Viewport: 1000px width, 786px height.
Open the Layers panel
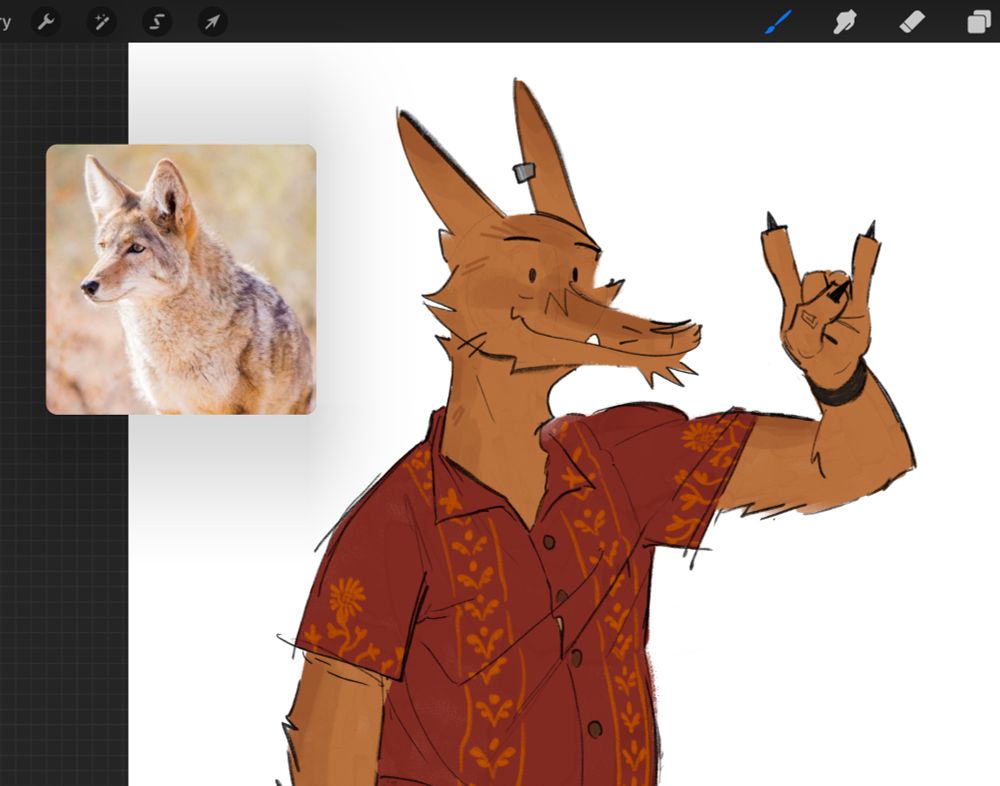[979, 22]
